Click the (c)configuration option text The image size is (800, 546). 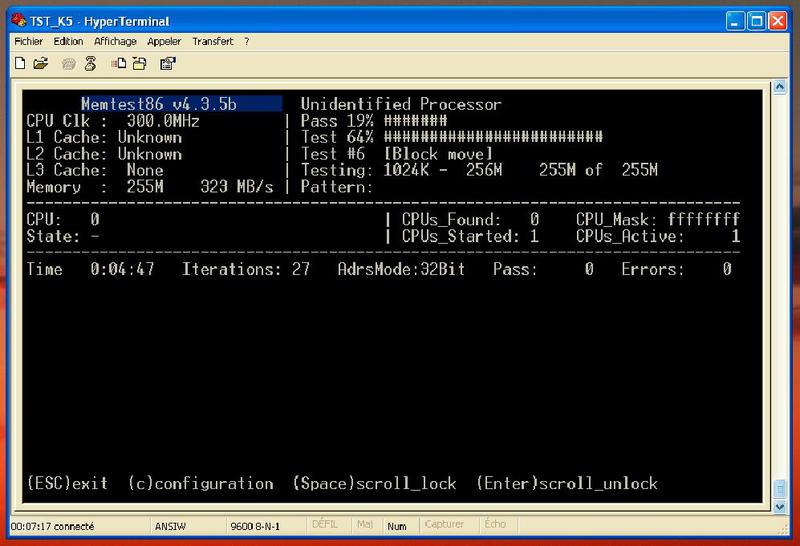point(201,483)
